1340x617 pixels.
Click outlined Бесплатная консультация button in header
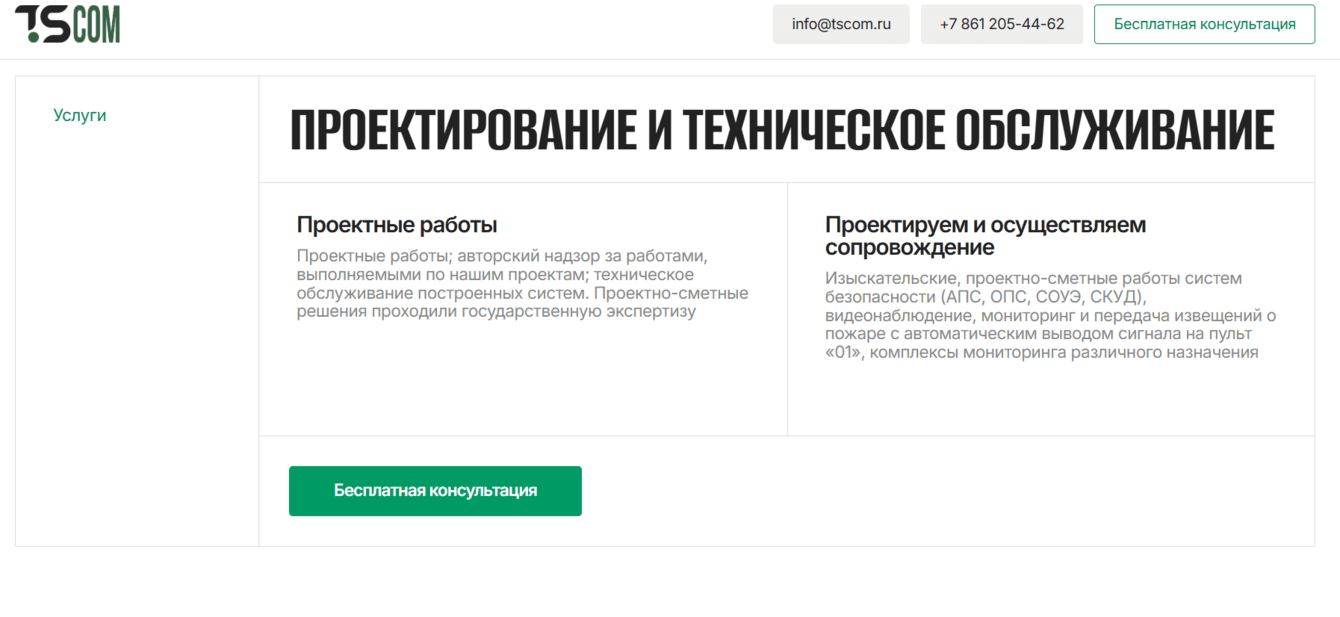coord(1205,24)
